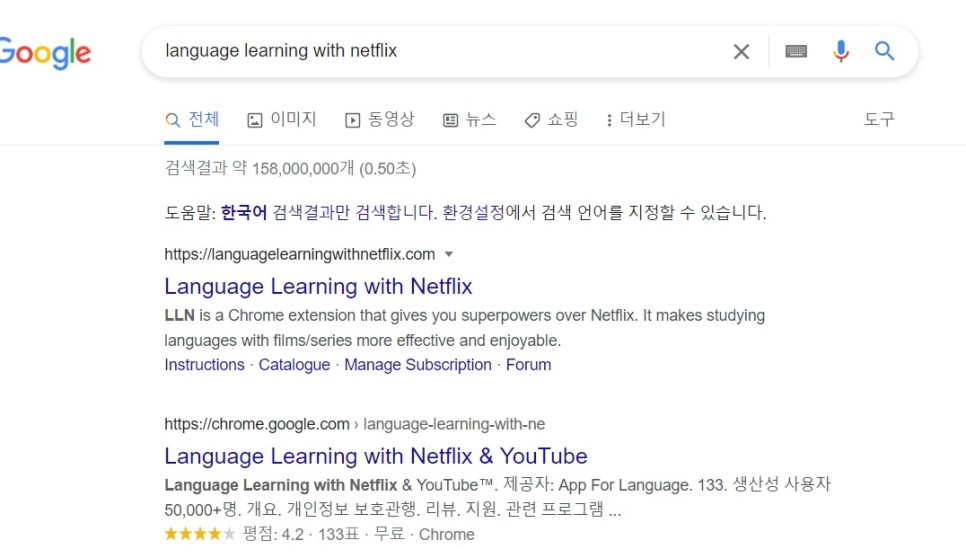Start voice search with the microphone icon

click(x=840, y=51)
